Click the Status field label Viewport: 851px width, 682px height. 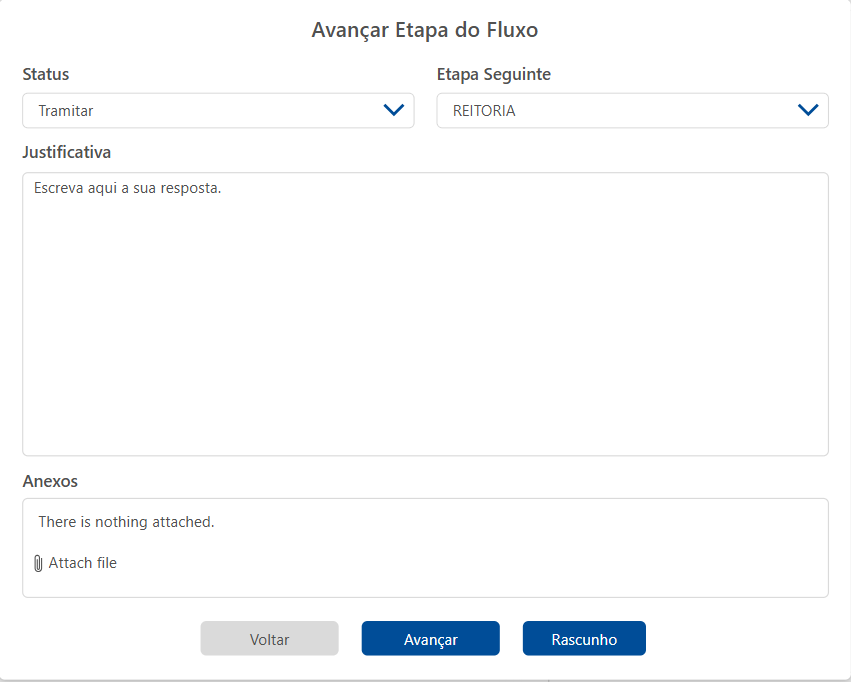(46, 75)
